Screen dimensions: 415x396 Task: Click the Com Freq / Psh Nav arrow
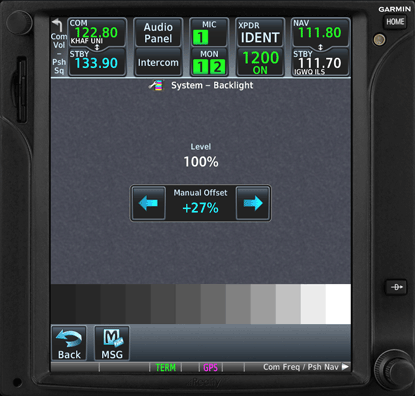click(345, 367)
